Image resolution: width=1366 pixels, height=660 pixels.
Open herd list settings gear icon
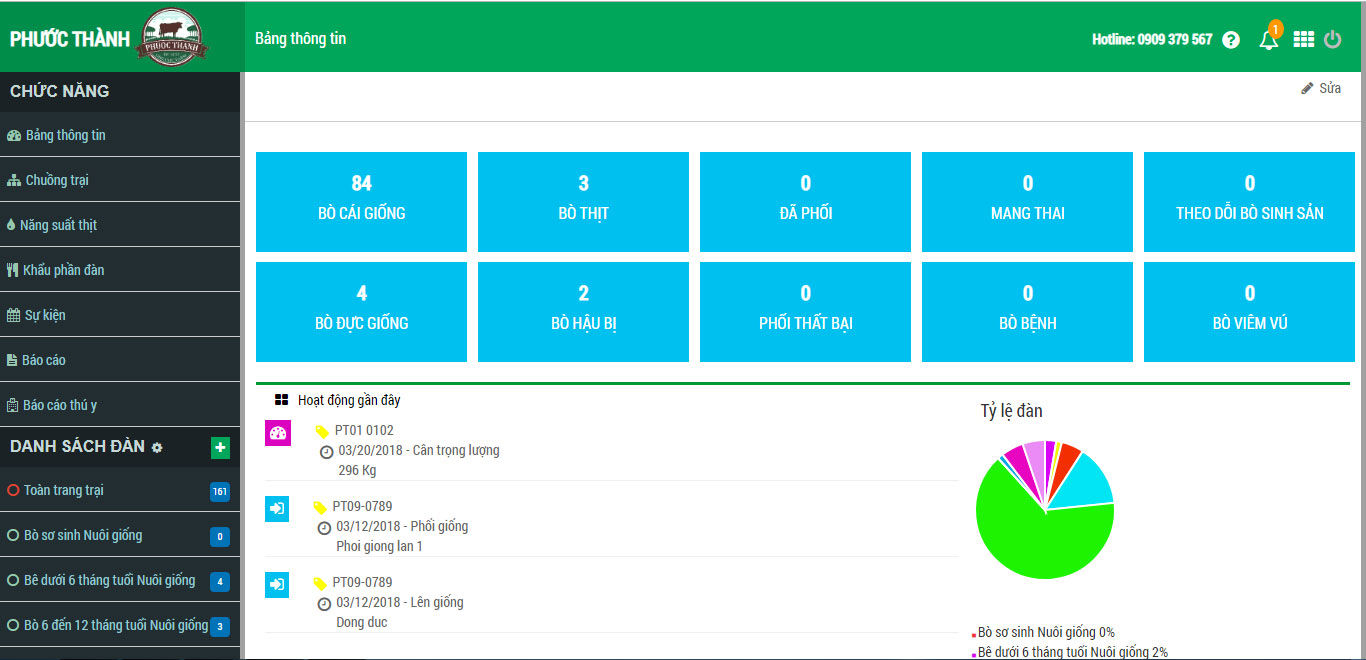coord(157,448)
